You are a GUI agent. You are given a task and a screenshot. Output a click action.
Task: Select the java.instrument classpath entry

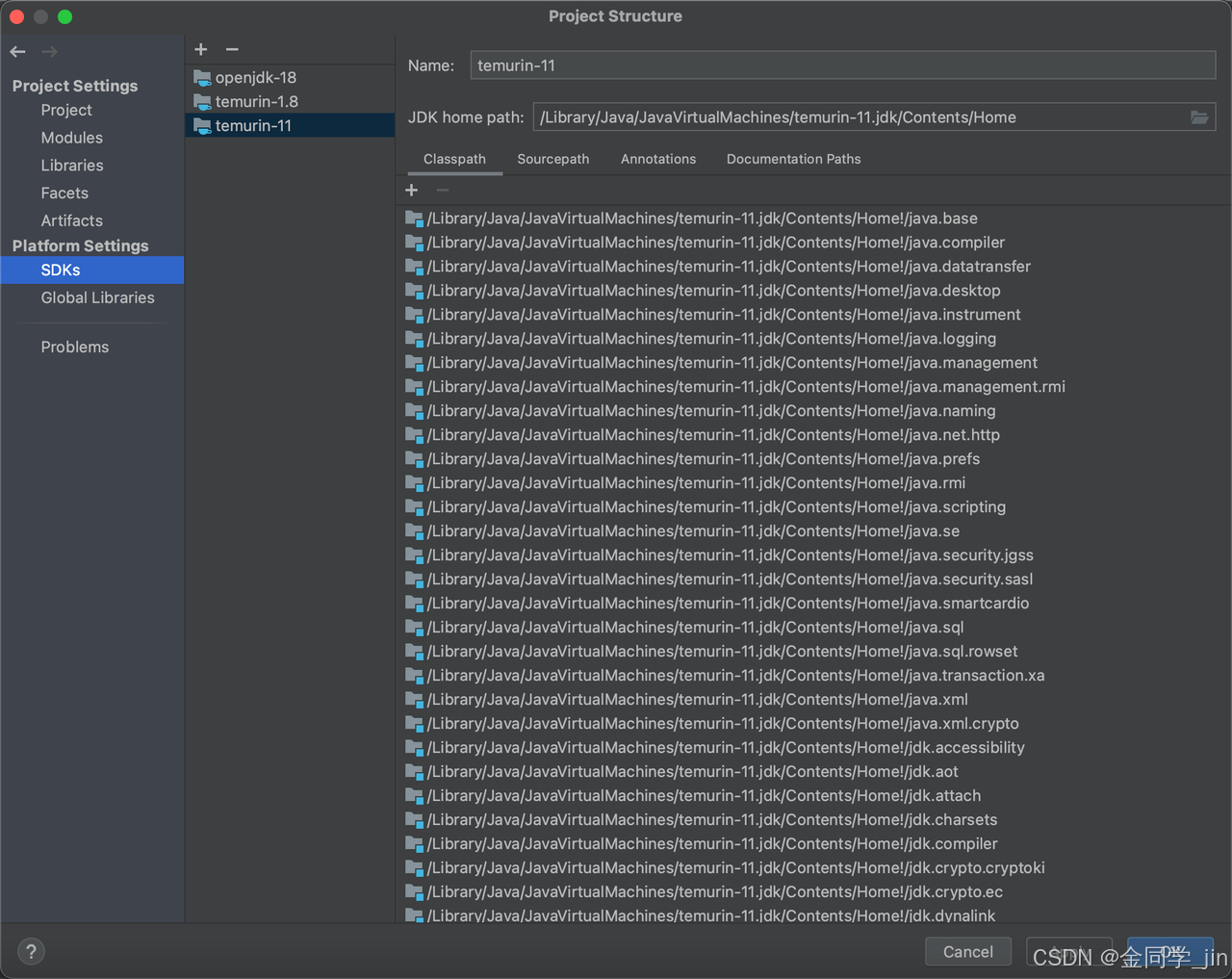[x=724, y=315]
